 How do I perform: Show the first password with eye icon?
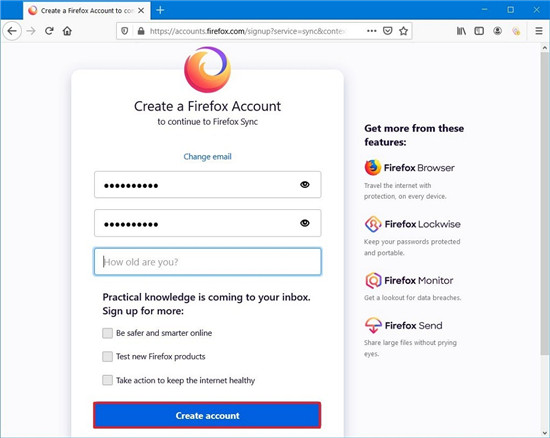305,184
